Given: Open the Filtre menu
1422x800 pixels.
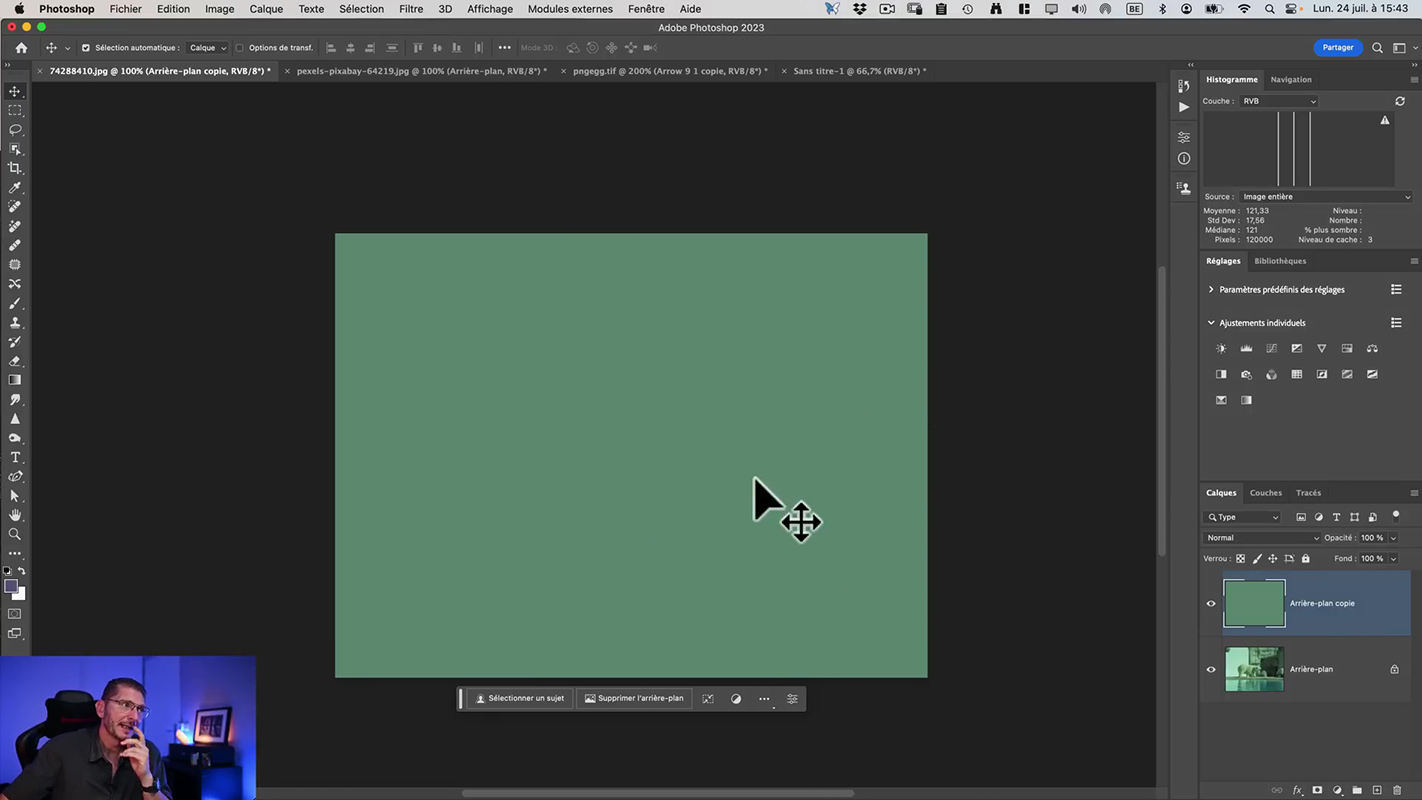Looking at the screenshot, I should tap(411, 9).
